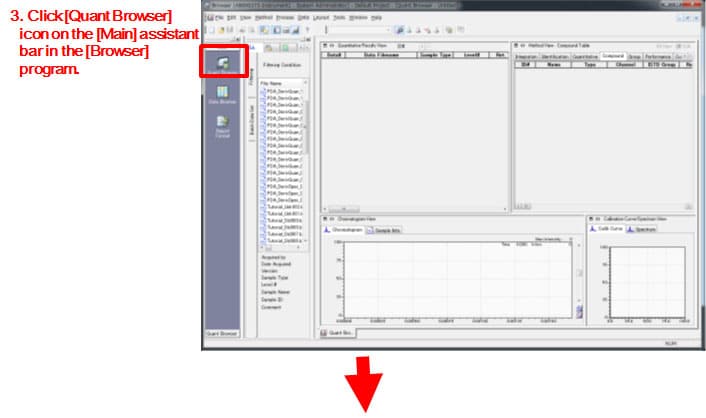Open the Layout menu
The image size is (706, 418).
coord(321,18)
